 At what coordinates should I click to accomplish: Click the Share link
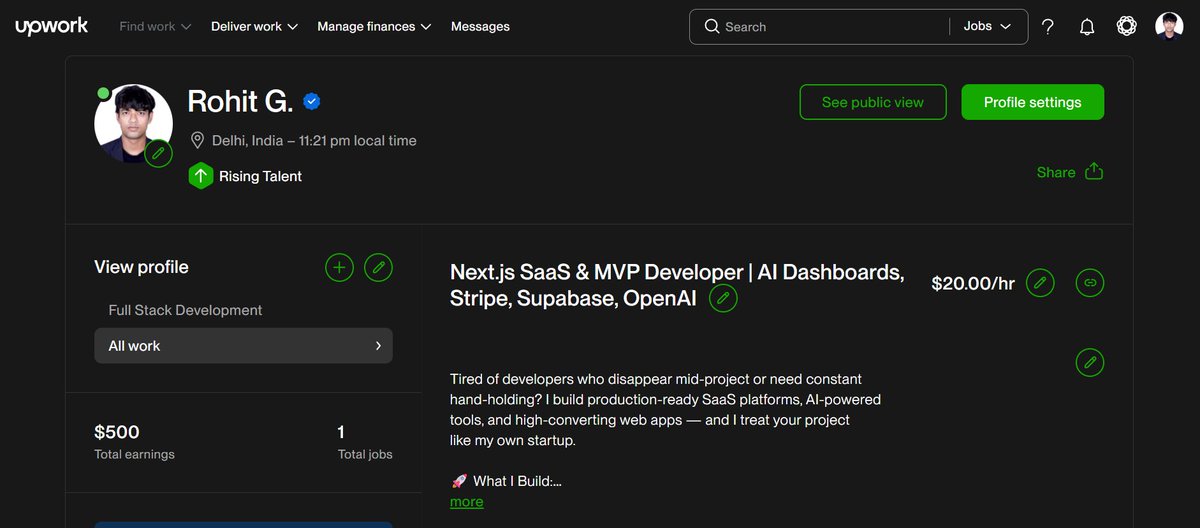click(x=1056, y=172)
